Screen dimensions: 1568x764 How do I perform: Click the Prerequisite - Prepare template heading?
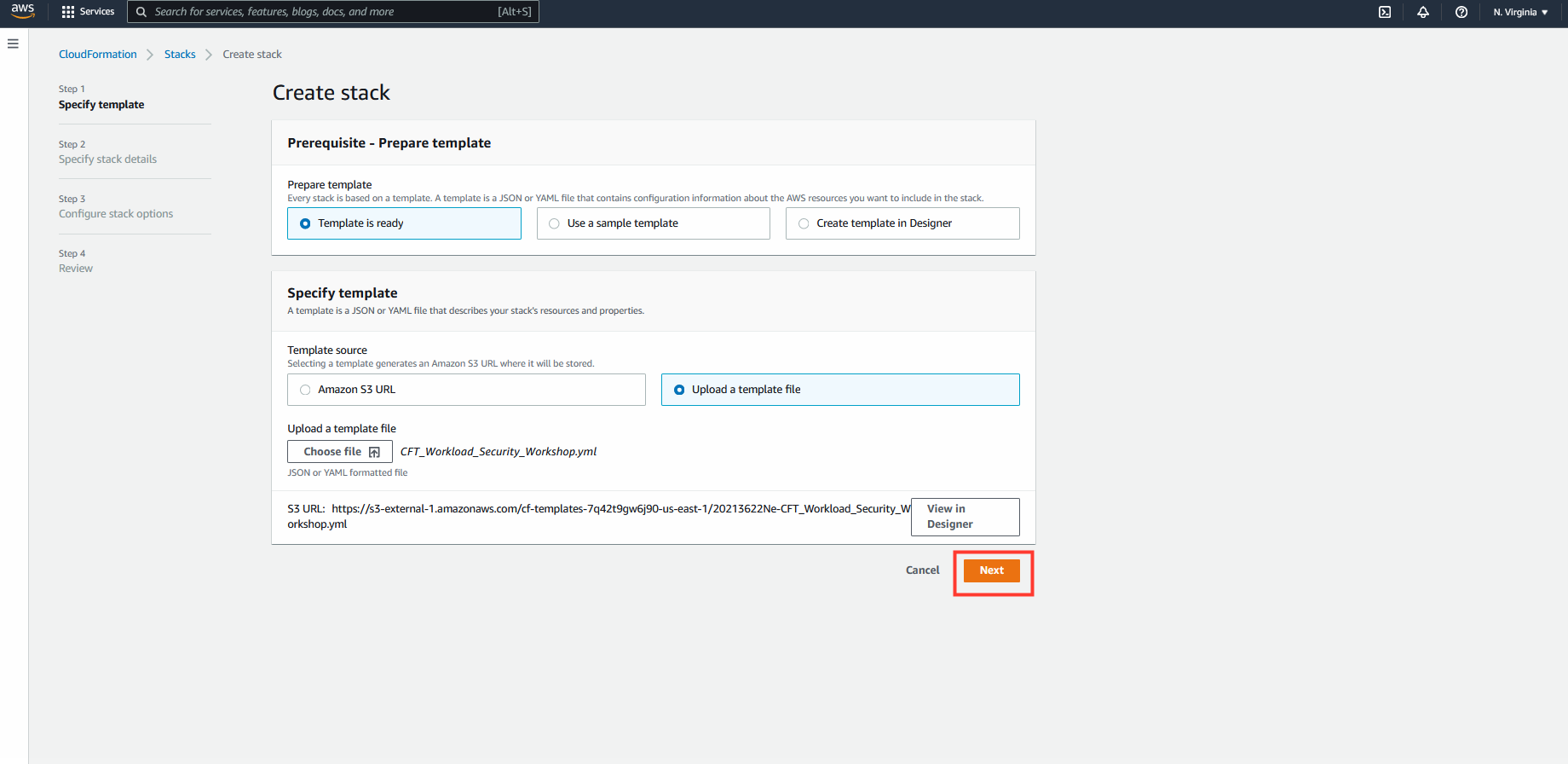389,143
